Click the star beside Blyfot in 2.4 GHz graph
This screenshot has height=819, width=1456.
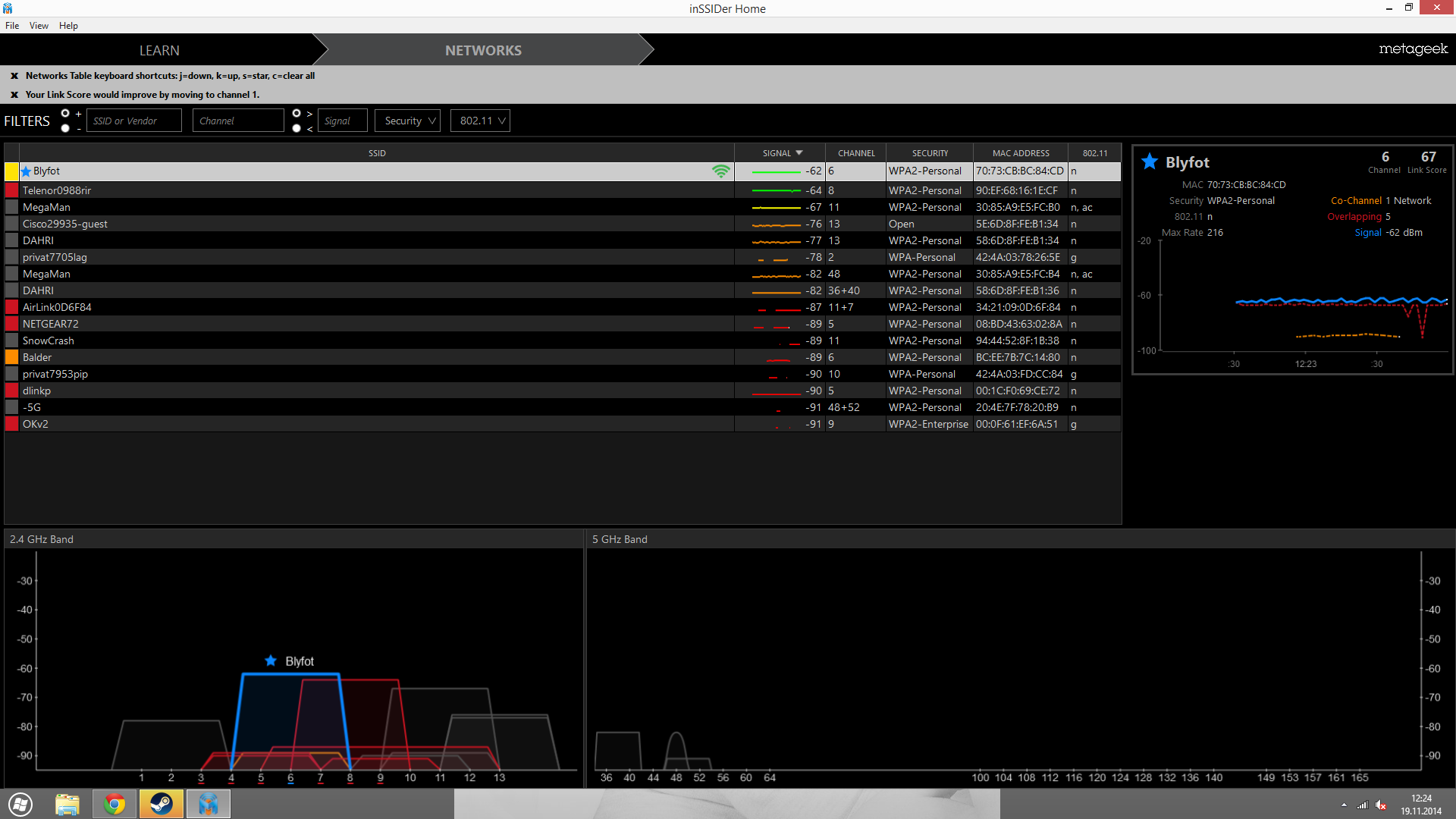click(x=271, y=661)
